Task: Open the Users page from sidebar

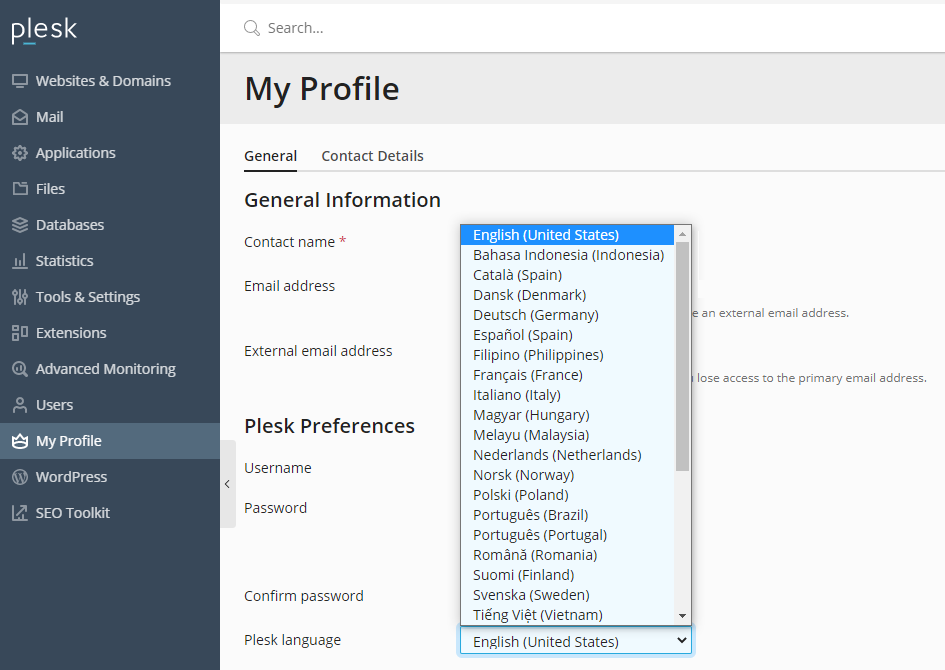Action: (54, 405)
